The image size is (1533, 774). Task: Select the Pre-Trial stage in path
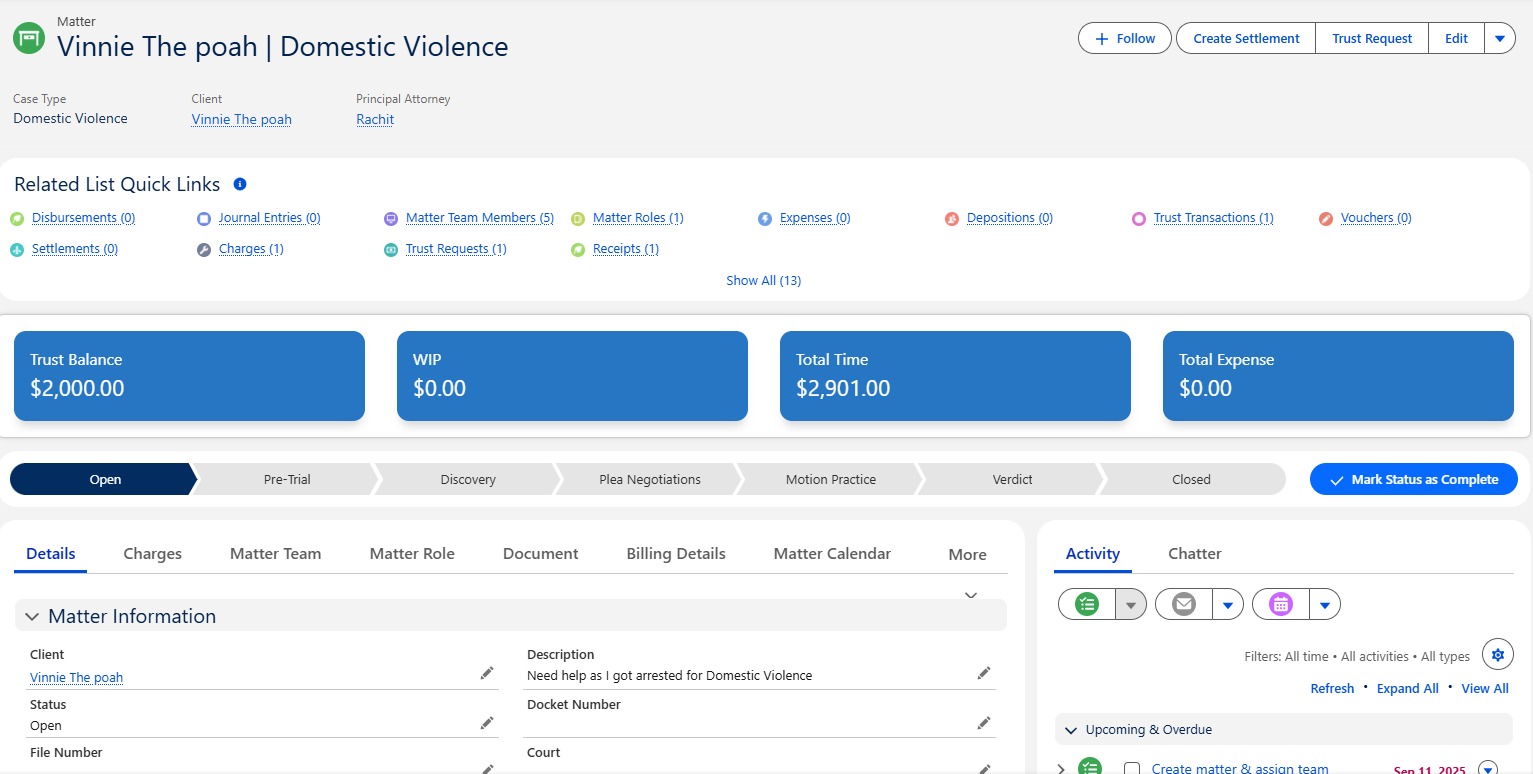click(287, 480)
